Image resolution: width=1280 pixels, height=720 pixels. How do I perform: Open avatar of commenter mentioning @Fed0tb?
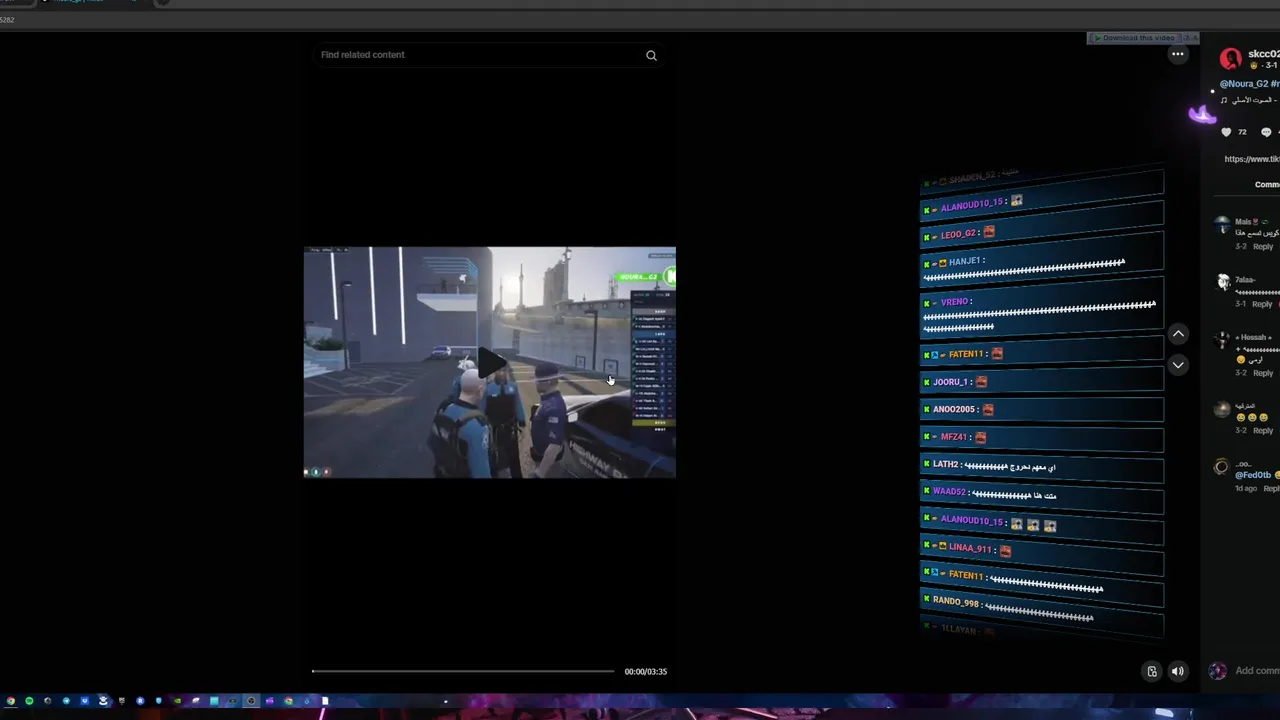click(1221, 467)
